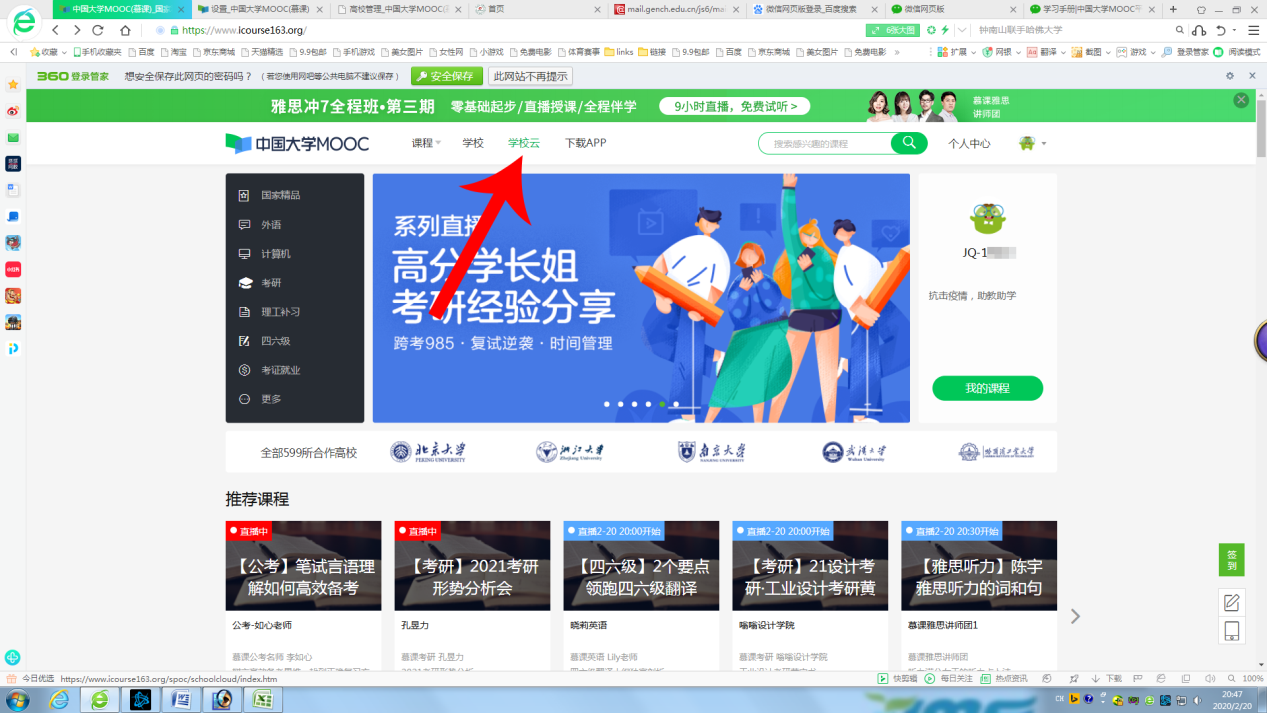Click the green 签到 check-in button
1267x713 pixels.
[1231, 560]
